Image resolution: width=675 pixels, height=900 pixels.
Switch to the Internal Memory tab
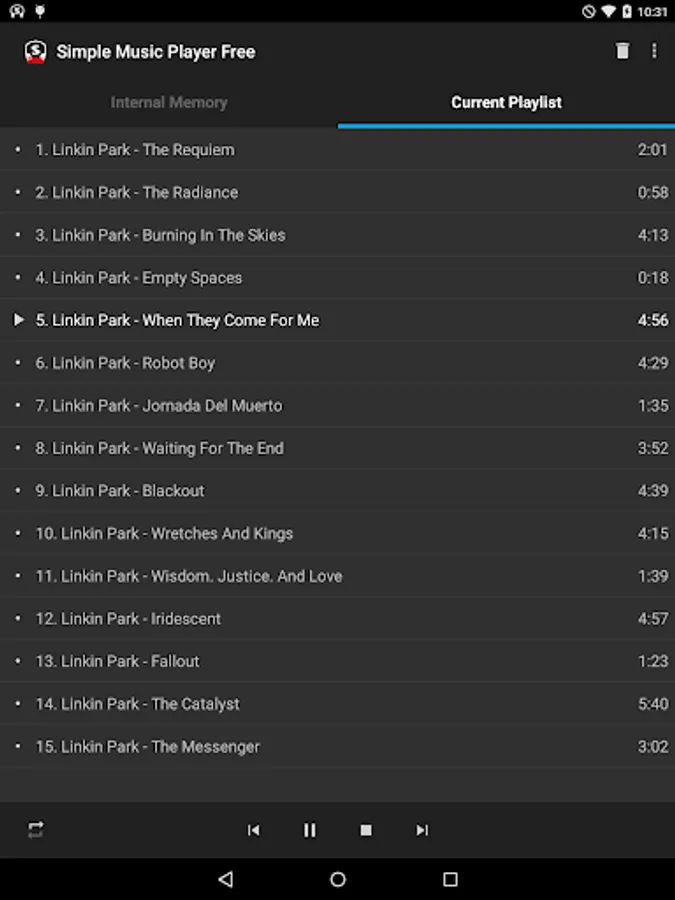click(x=169, y=103)
